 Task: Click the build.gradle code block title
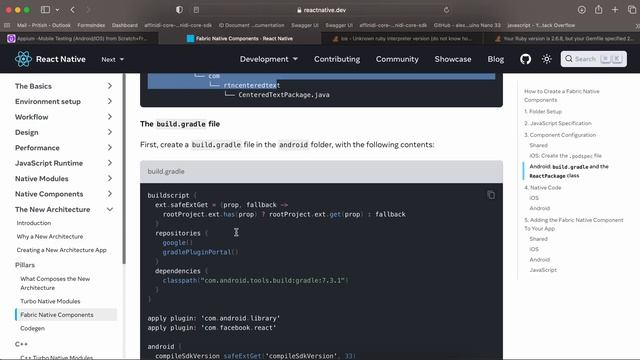166,171
